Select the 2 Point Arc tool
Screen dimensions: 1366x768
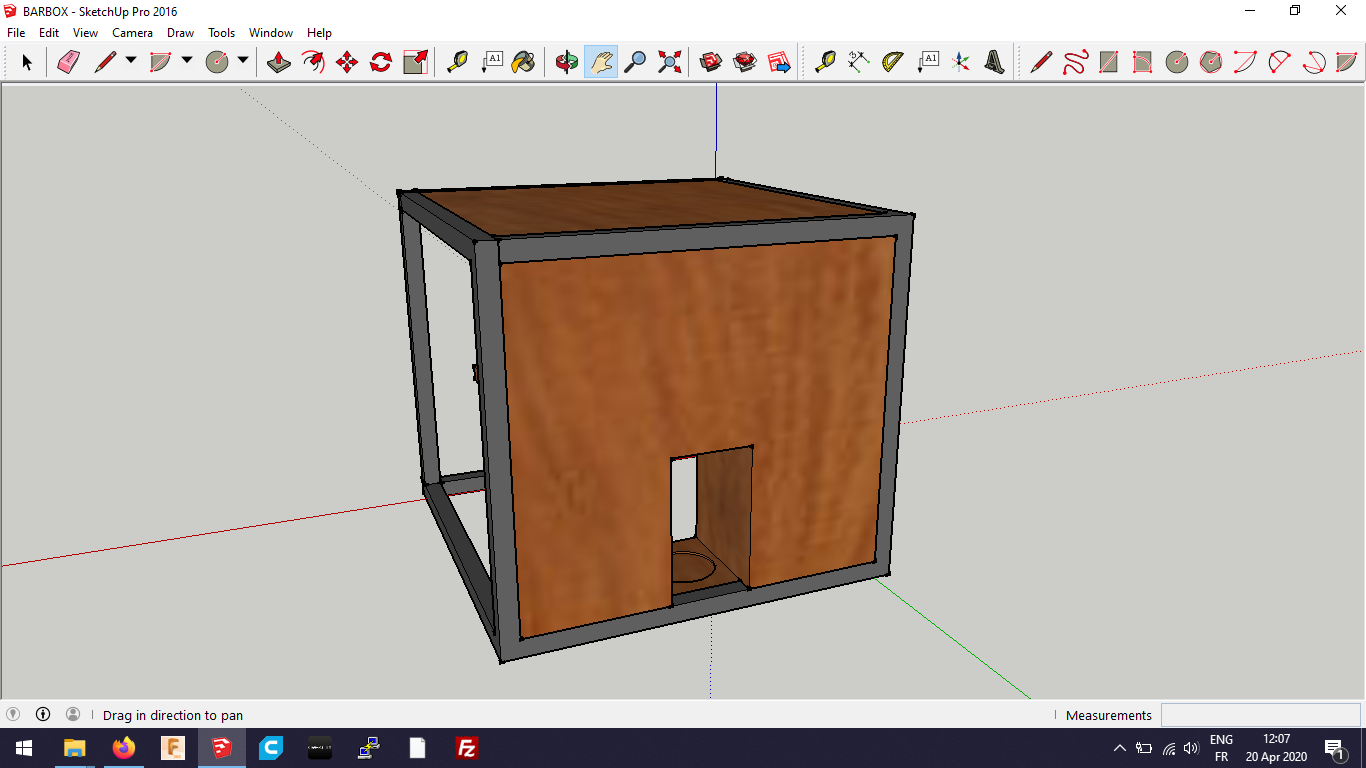tap(1279, 62)
